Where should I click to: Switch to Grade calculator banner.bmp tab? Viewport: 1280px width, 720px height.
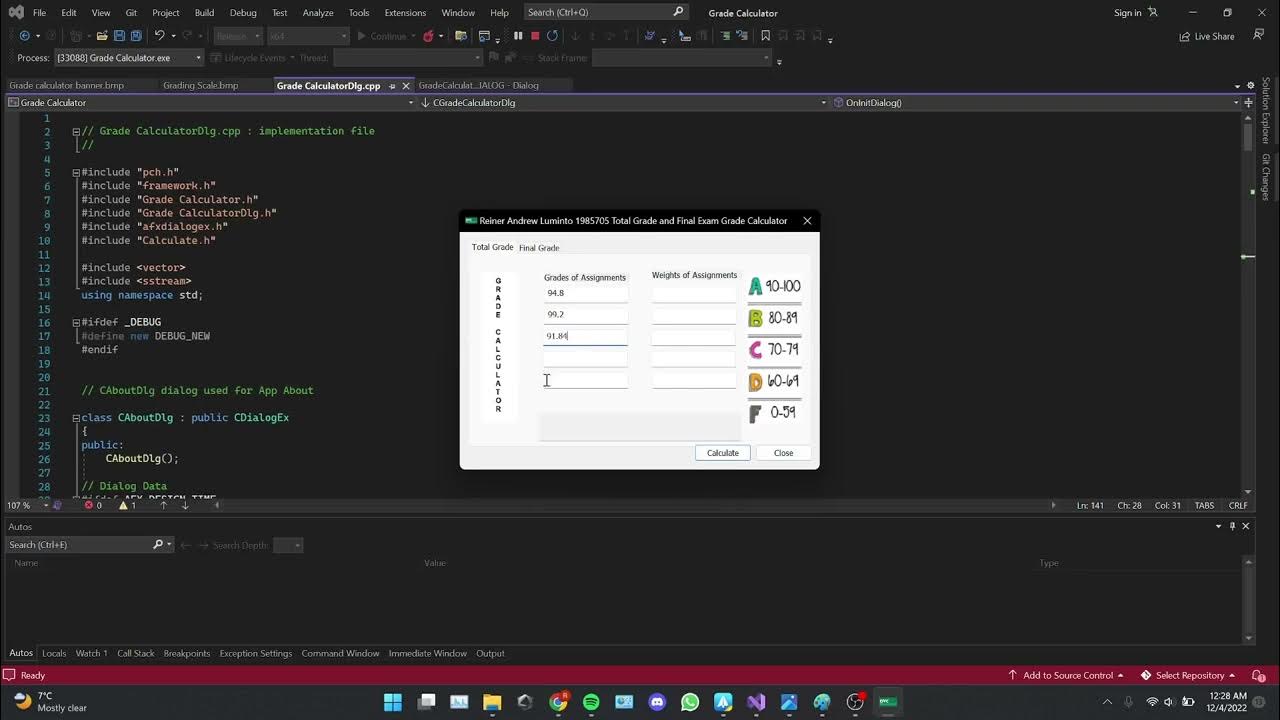(x=66, y=86)
